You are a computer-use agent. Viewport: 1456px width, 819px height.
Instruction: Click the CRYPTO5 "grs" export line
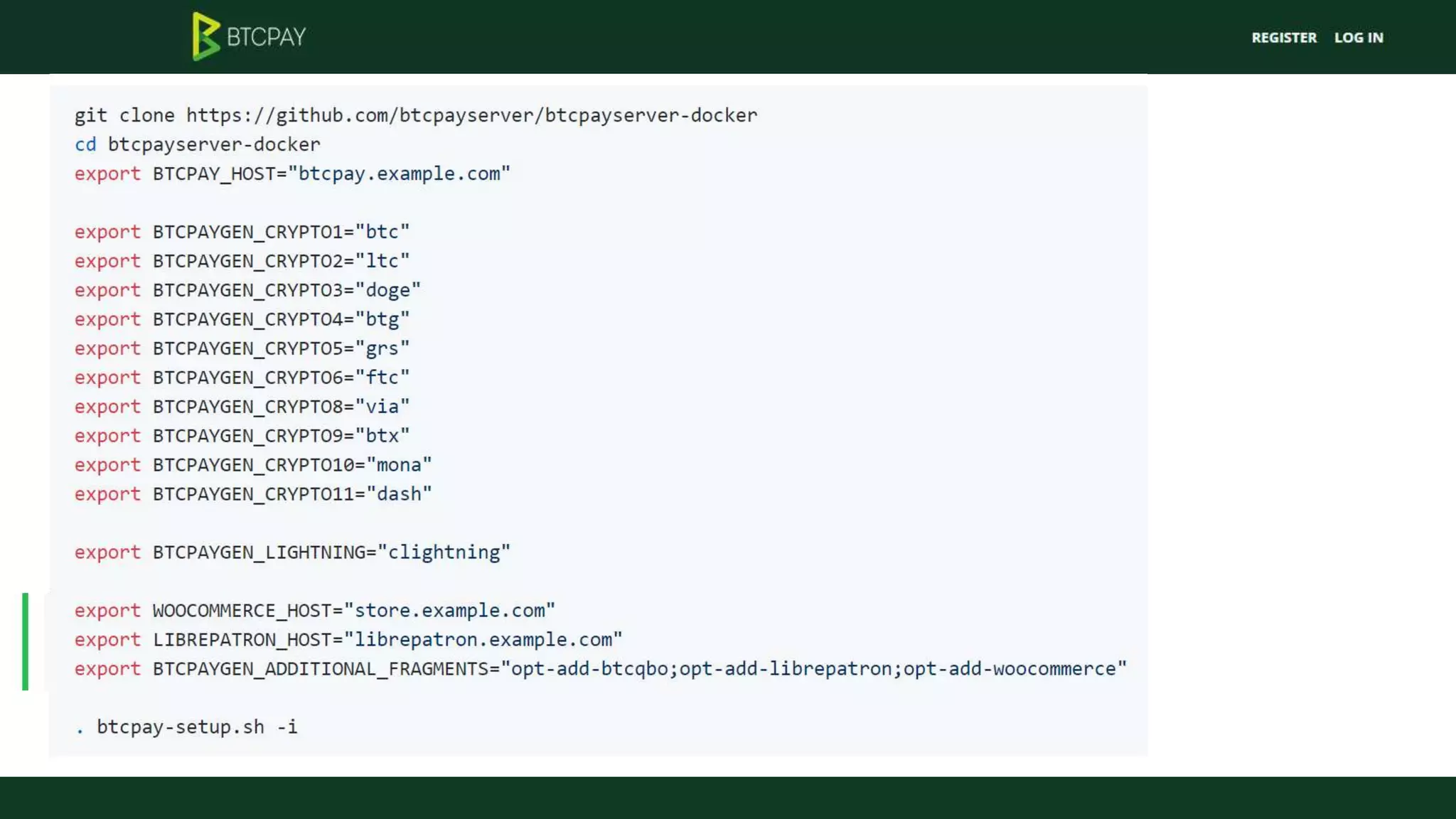coord(242,348)
